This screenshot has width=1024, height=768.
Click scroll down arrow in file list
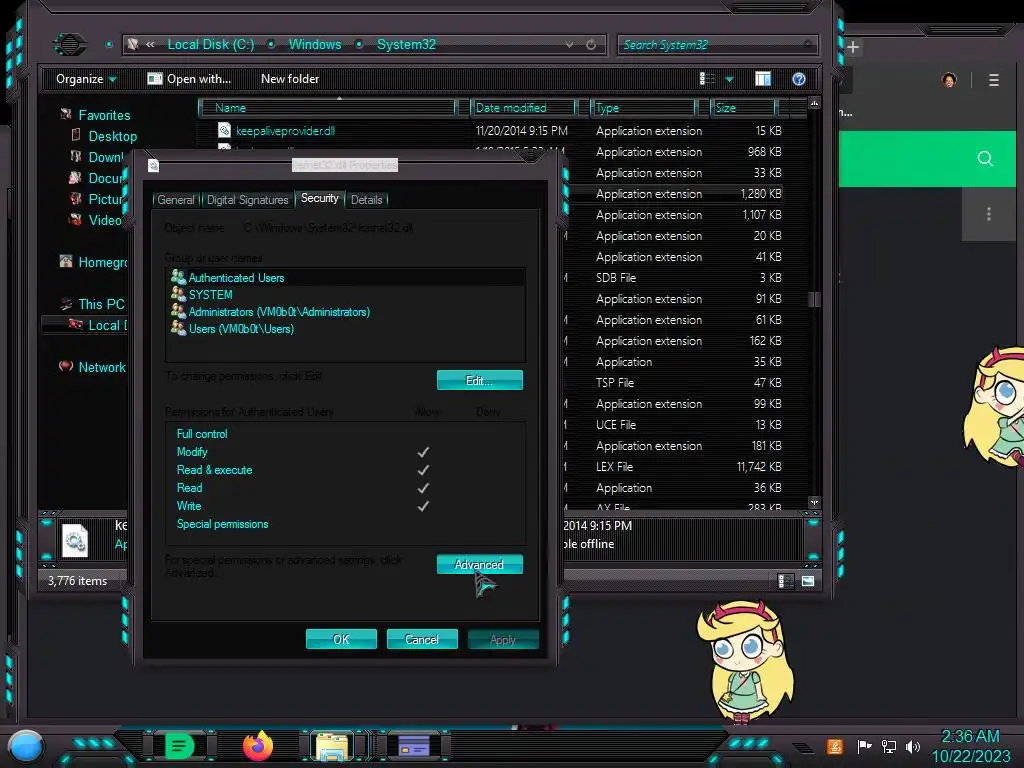[x=814, y=502]
